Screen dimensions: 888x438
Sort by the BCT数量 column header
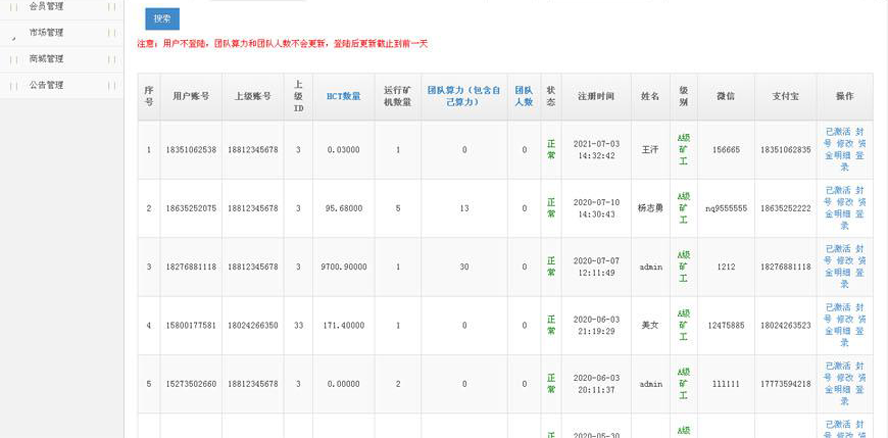click(x=343, y=96)
